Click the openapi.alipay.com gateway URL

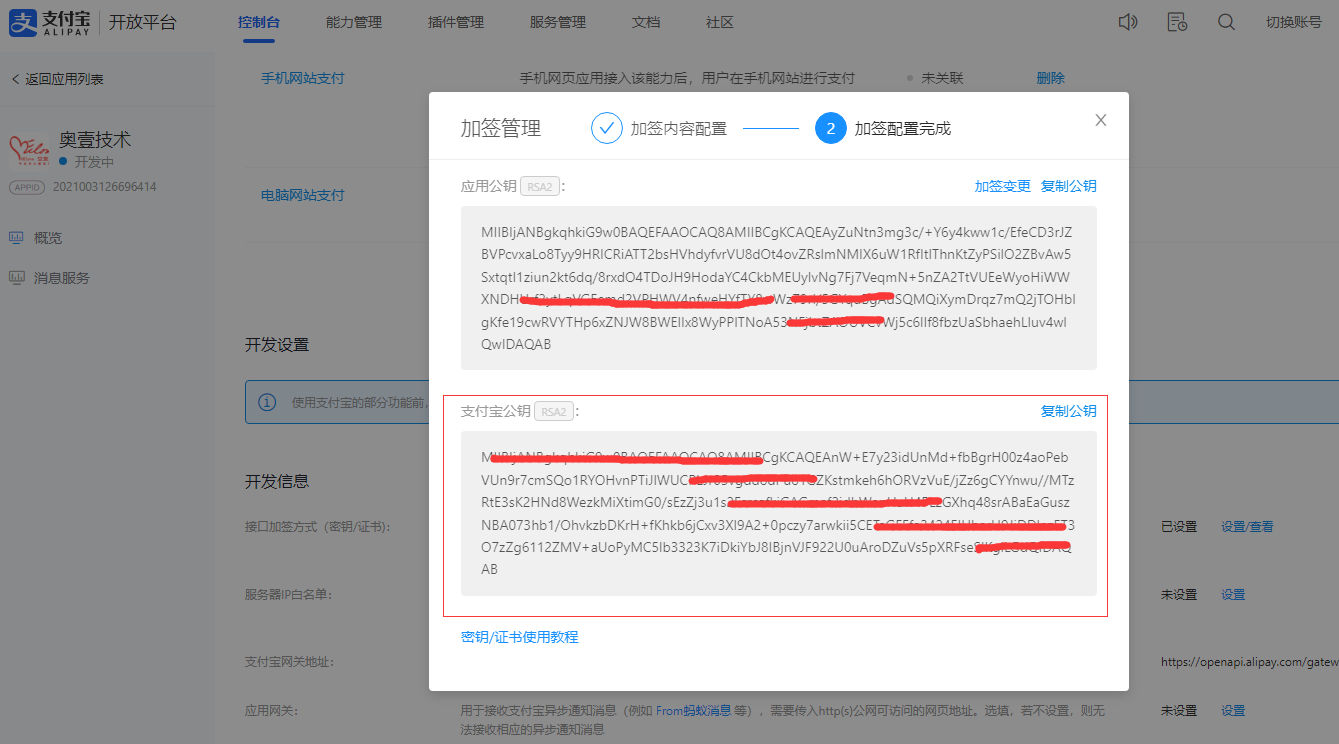click(1249, 661)
